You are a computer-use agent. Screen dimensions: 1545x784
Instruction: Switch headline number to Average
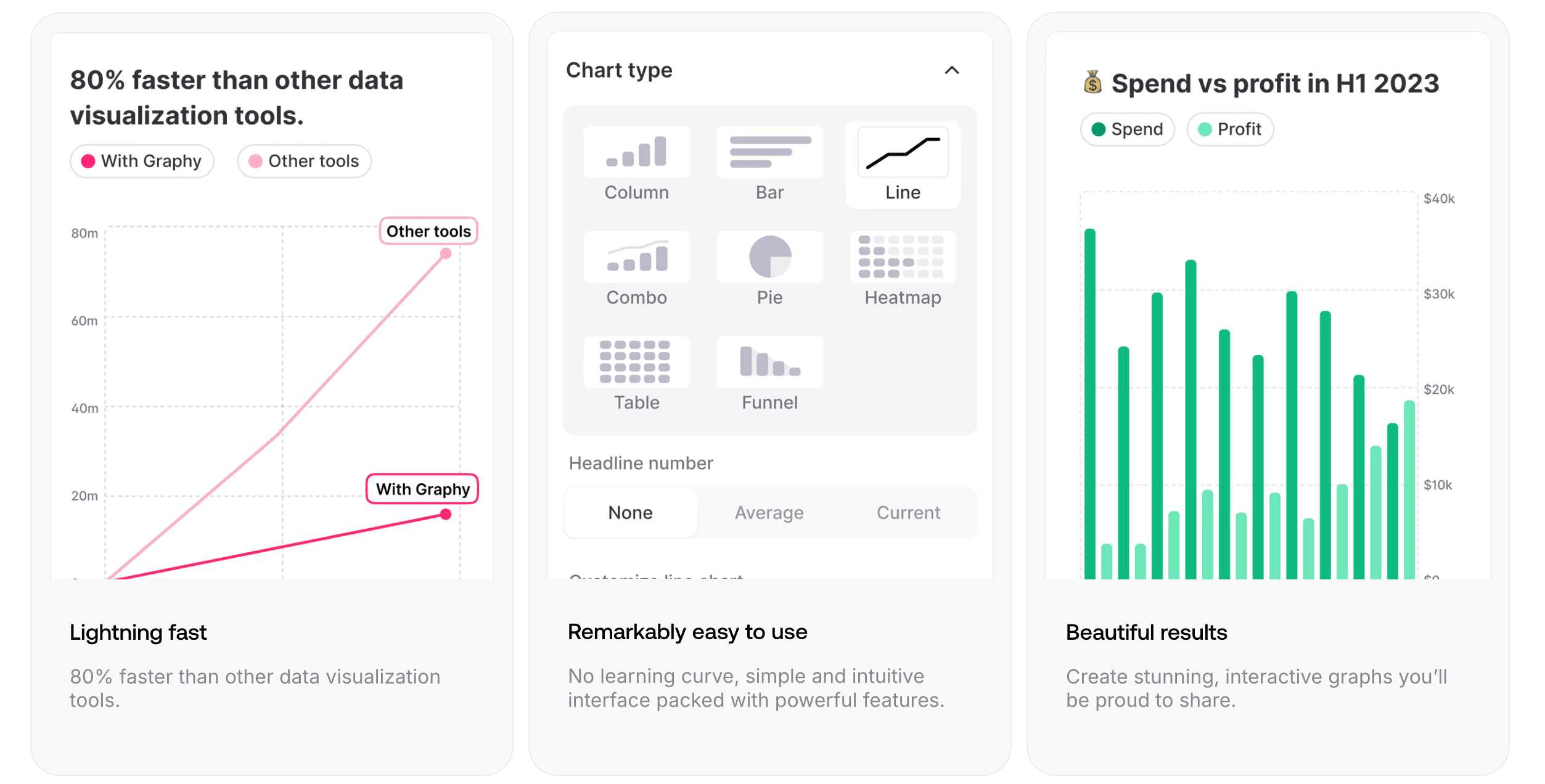tap(769, 513)
